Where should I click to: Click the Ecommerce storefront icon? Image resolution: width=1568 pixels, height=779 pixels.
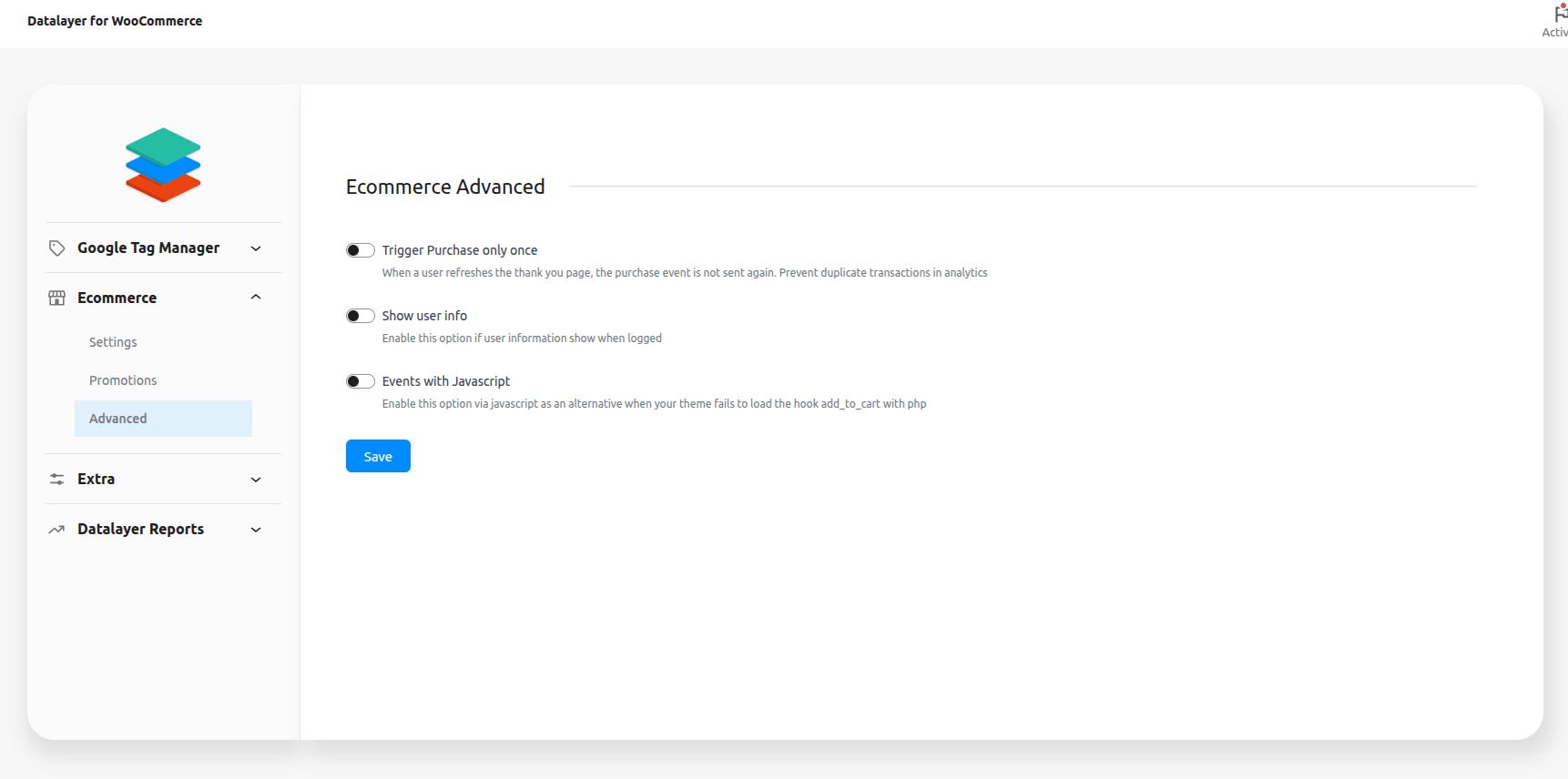[56, 298]
